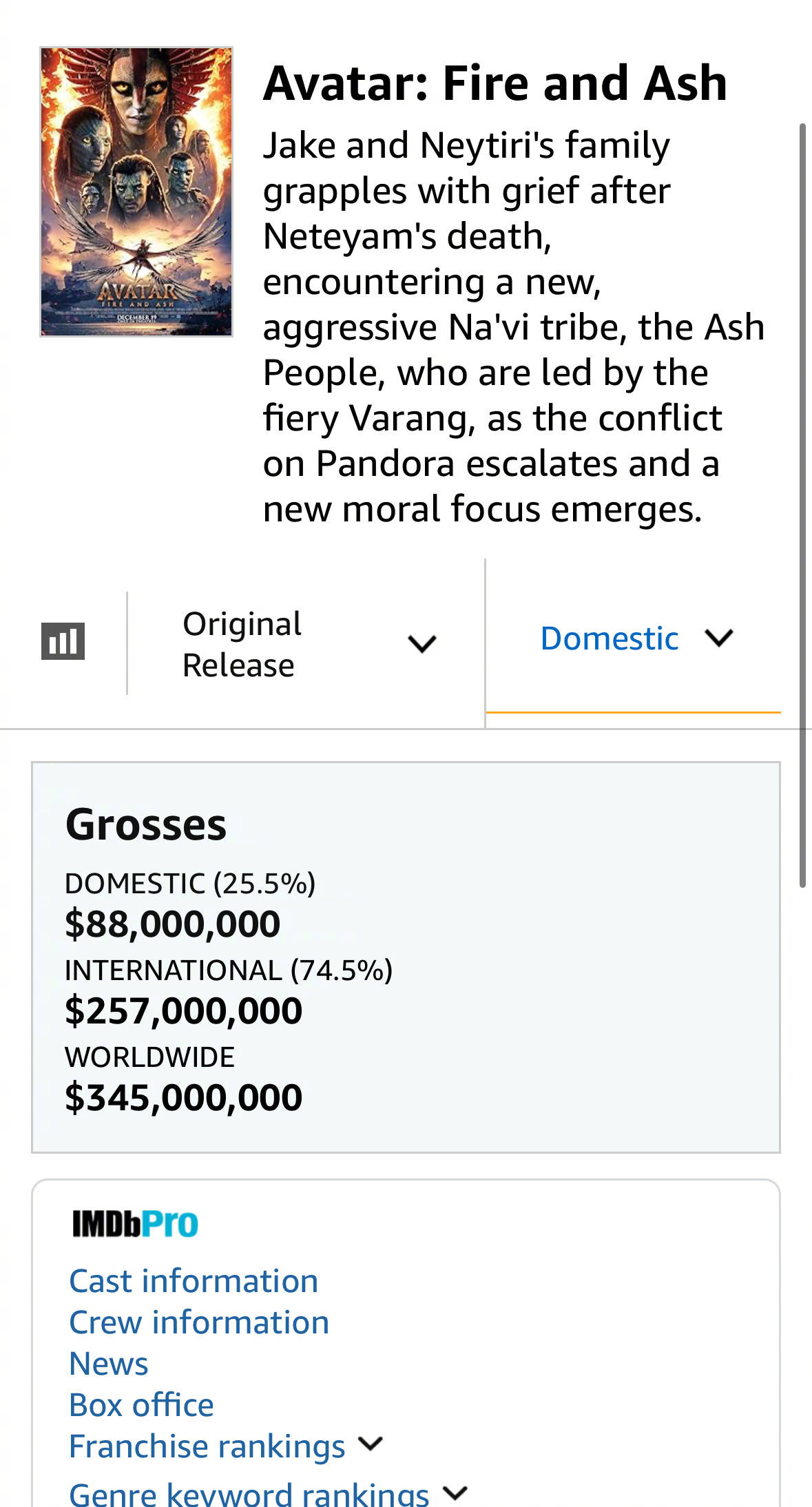The width and height of the screenshot is (812, 1507).
Task: Open the Box office link
Action: coord(141,1405)
